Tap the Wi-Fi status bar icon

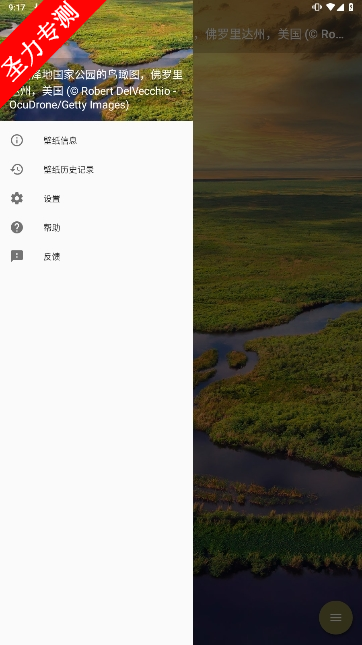tap(330, 7)
